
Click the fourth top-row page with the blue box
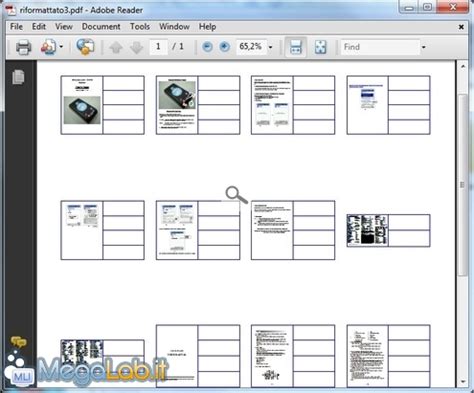pyautogui.click(x=388, y=105)
